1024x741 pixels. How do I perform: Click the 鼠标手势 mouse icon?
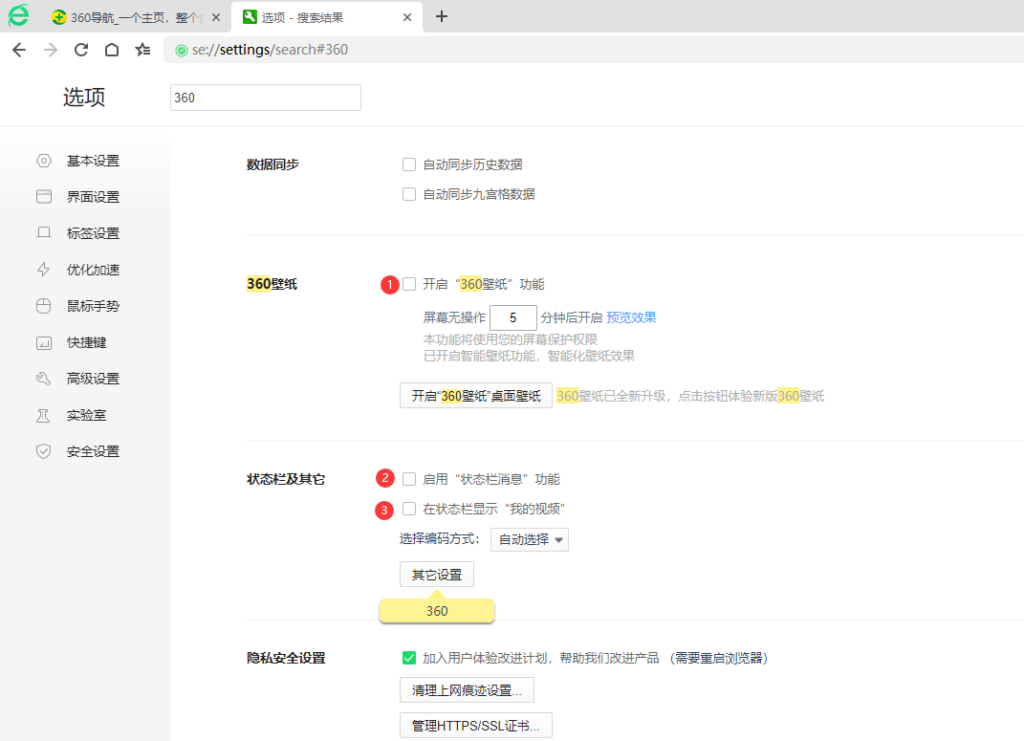click(x=44, y=306)
